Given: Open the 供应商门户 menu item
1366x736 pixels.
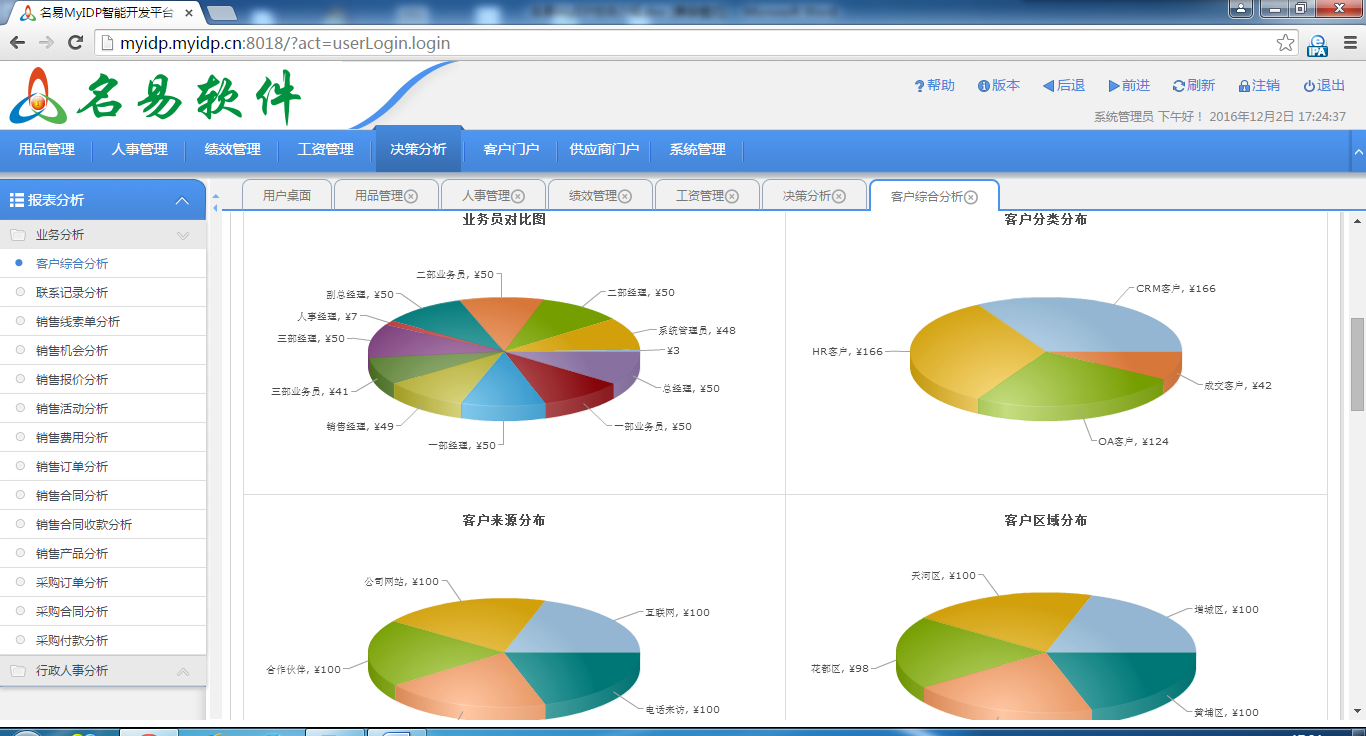Looking at the screenshot, I should click(604, 149).
